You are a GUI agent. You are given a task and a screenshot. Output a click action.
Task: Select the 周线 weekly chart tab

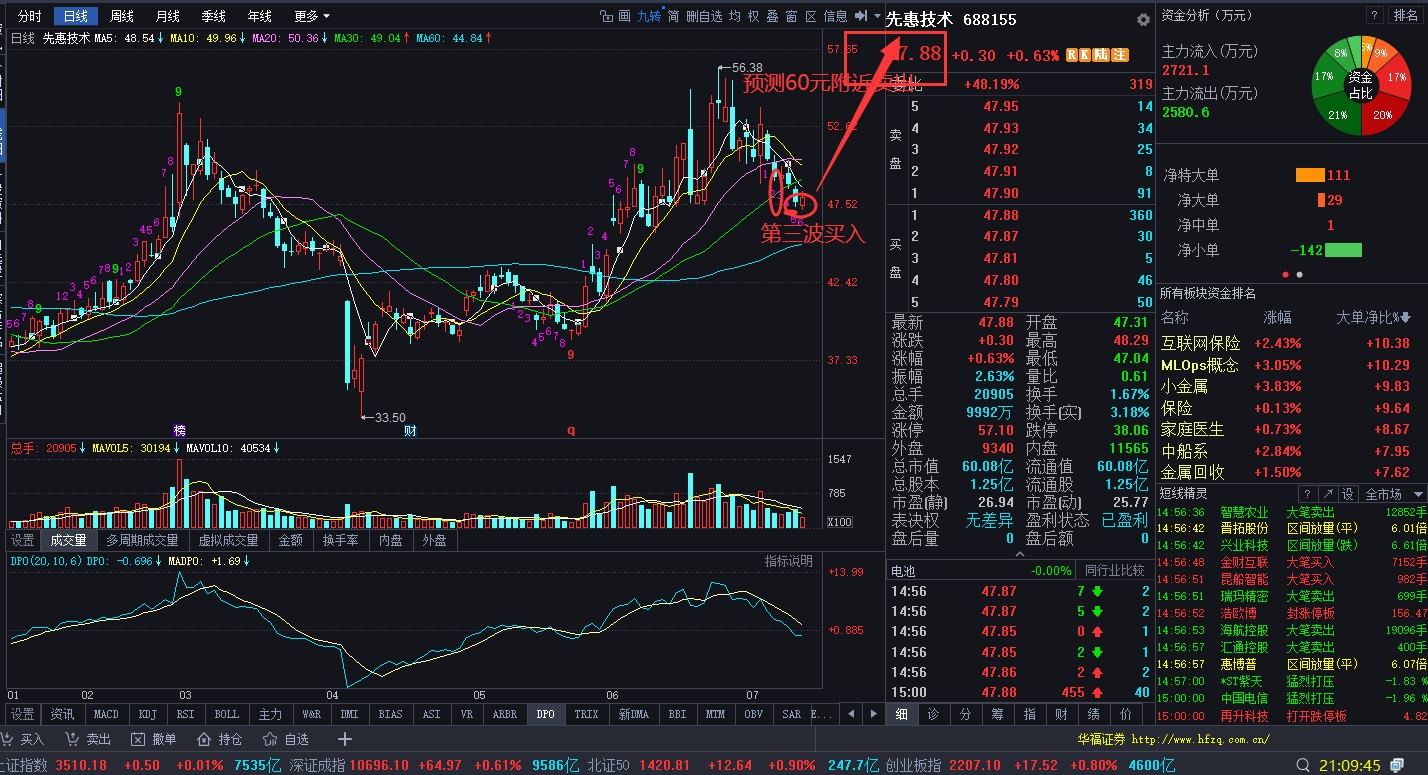coord(121,16)
